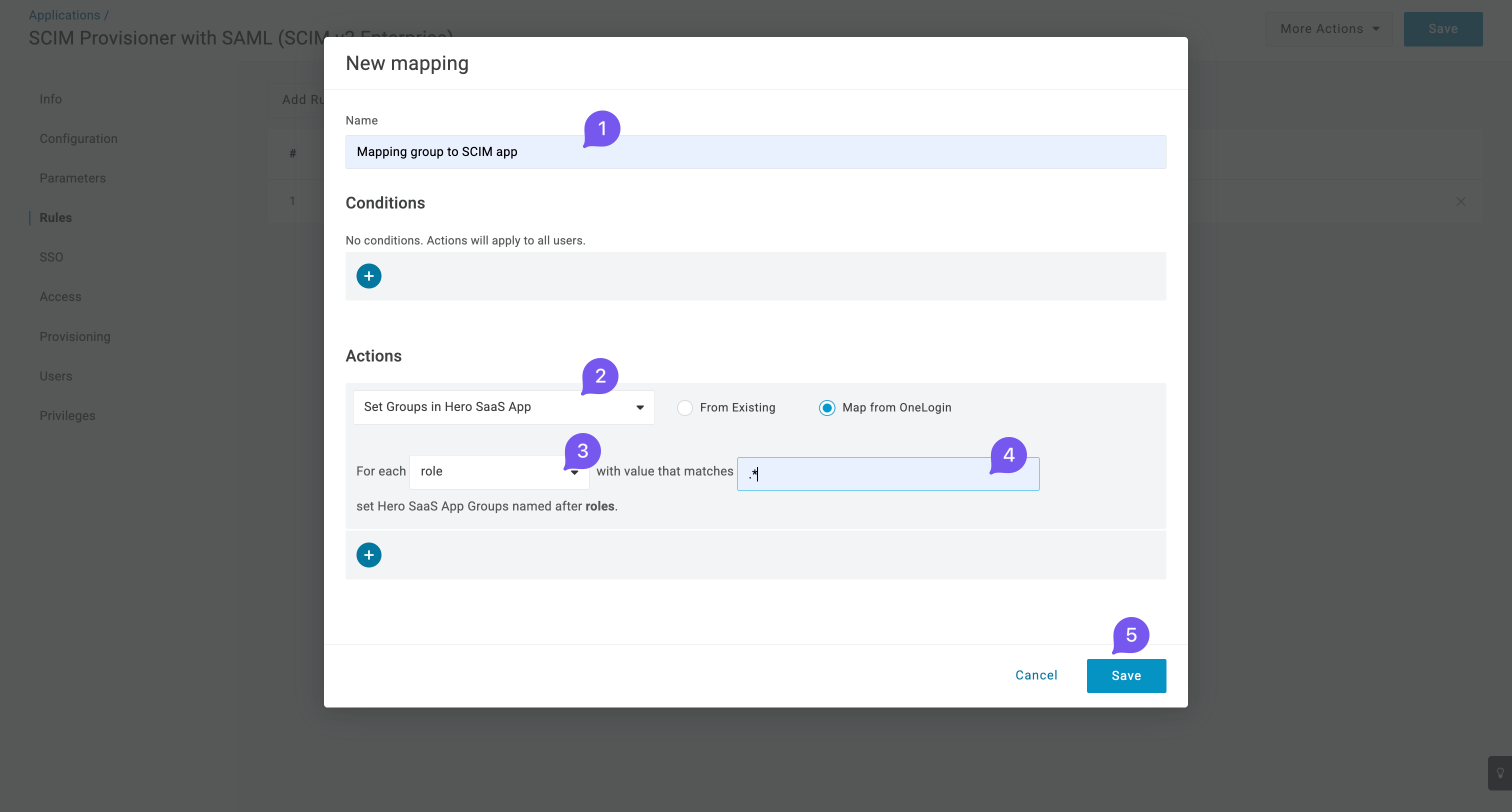Add a new condition with the plus icon
Screen dimensions: 1512x812
[368, 275]
